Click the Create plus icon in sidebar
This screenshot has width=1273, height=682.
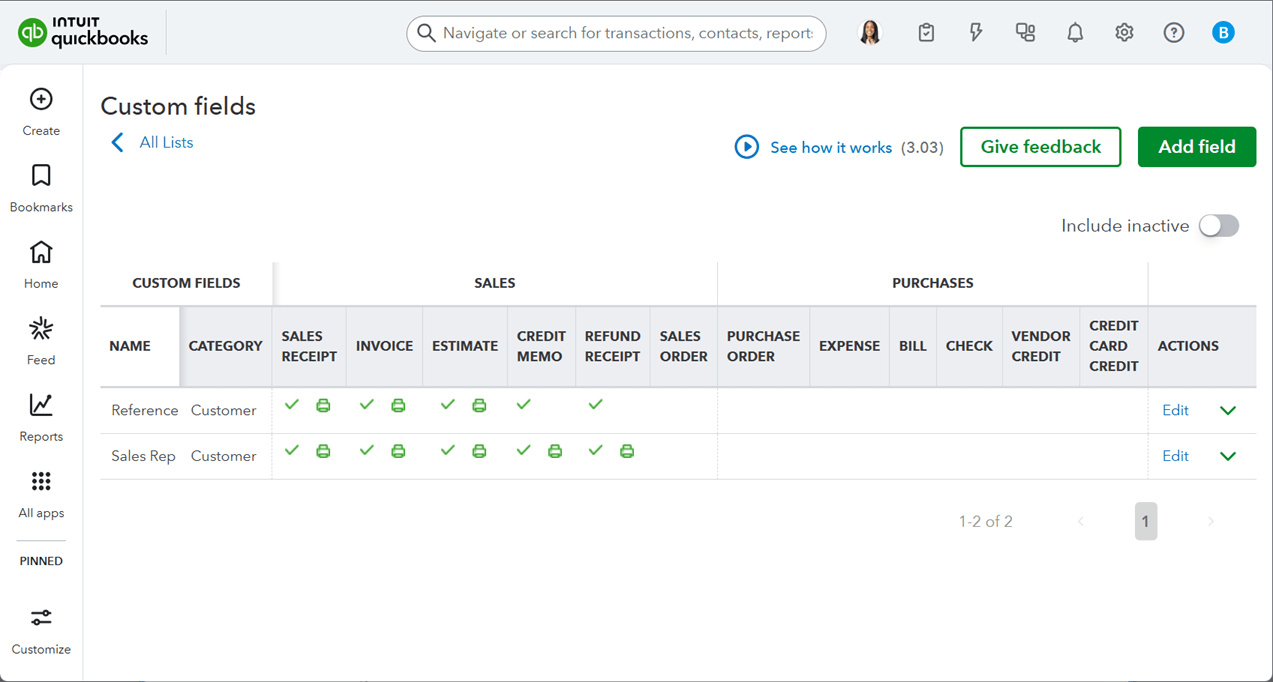(x=41, y=99)
